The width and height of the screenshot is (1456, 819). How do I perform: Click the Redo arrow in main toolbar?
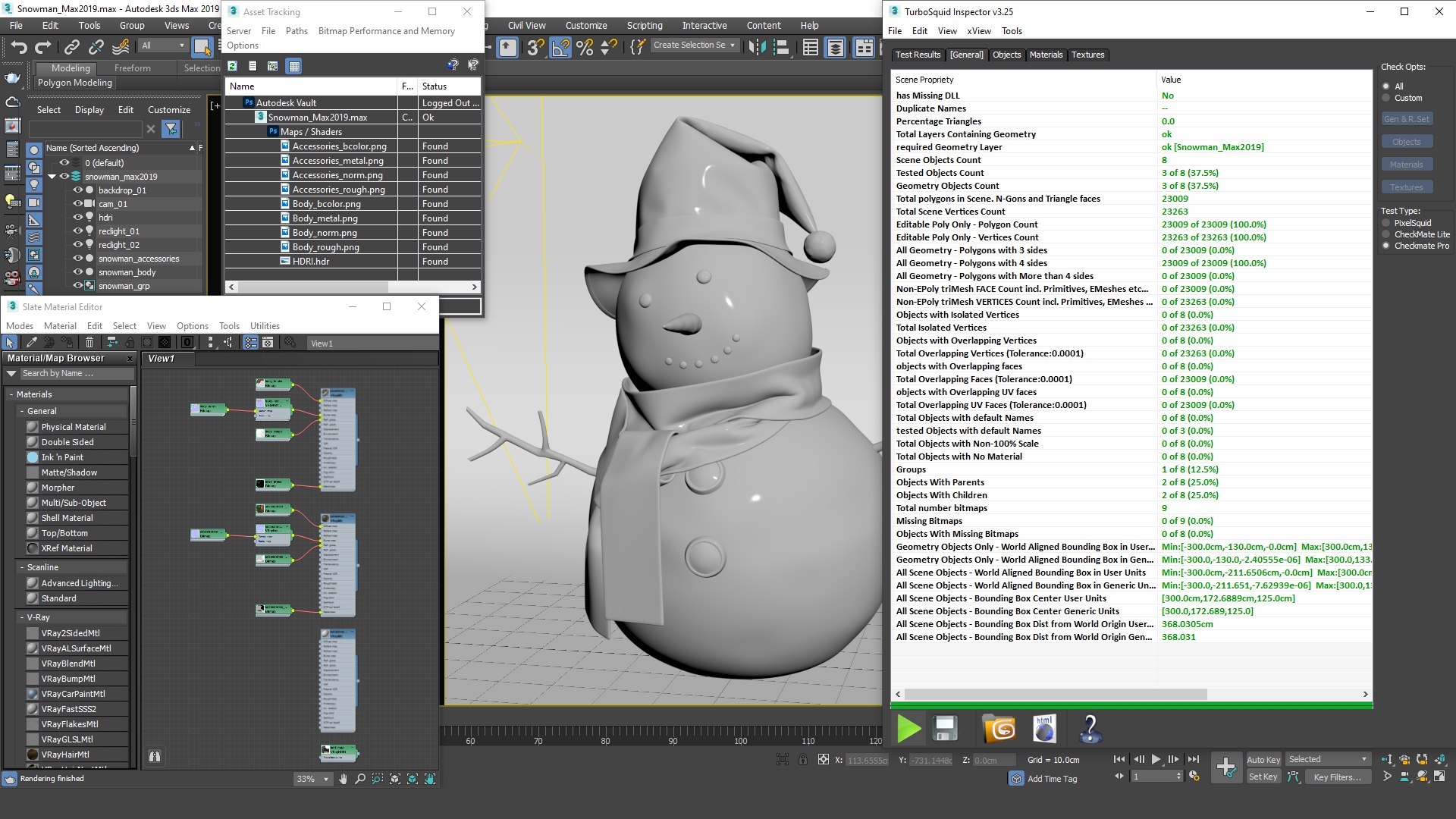click(x=42, y=47)
